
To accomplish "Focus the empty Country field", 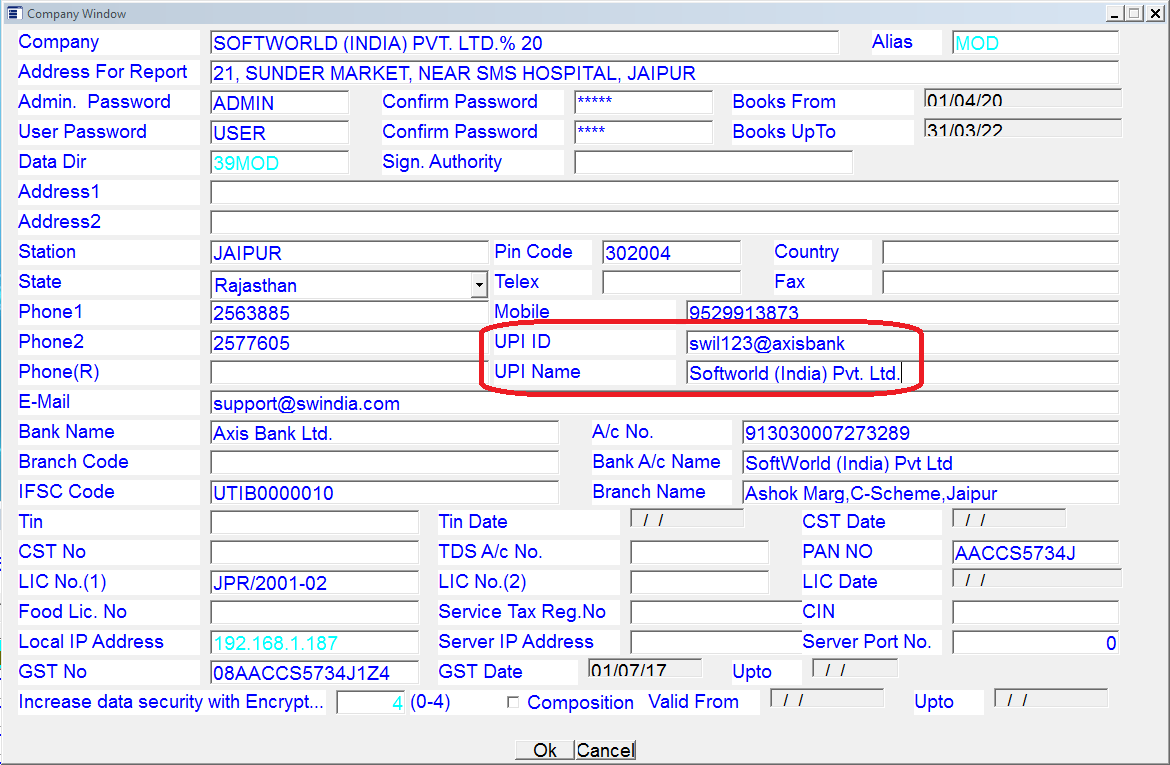I will pyautogui.click(x=1000, y=252).
